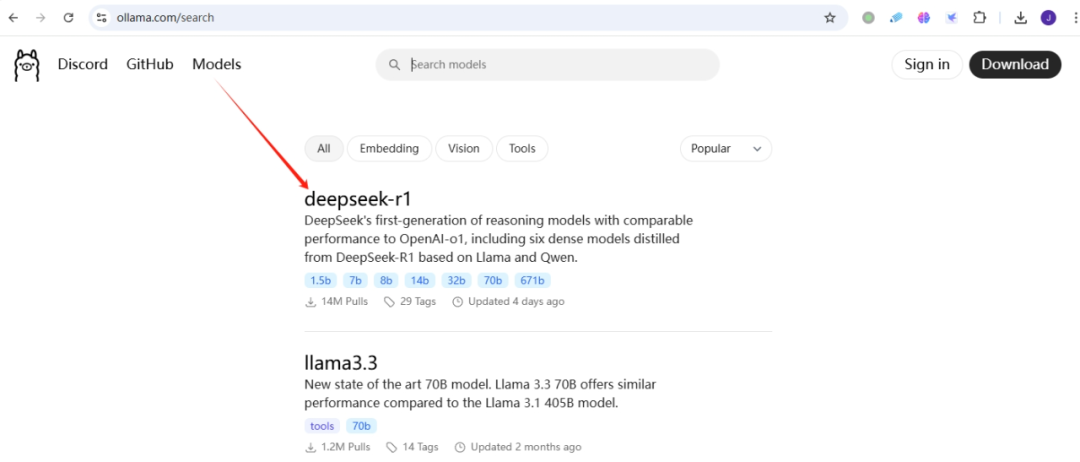Go back using the browser back arrow
Screen dimensions: 1080x462
13,17
